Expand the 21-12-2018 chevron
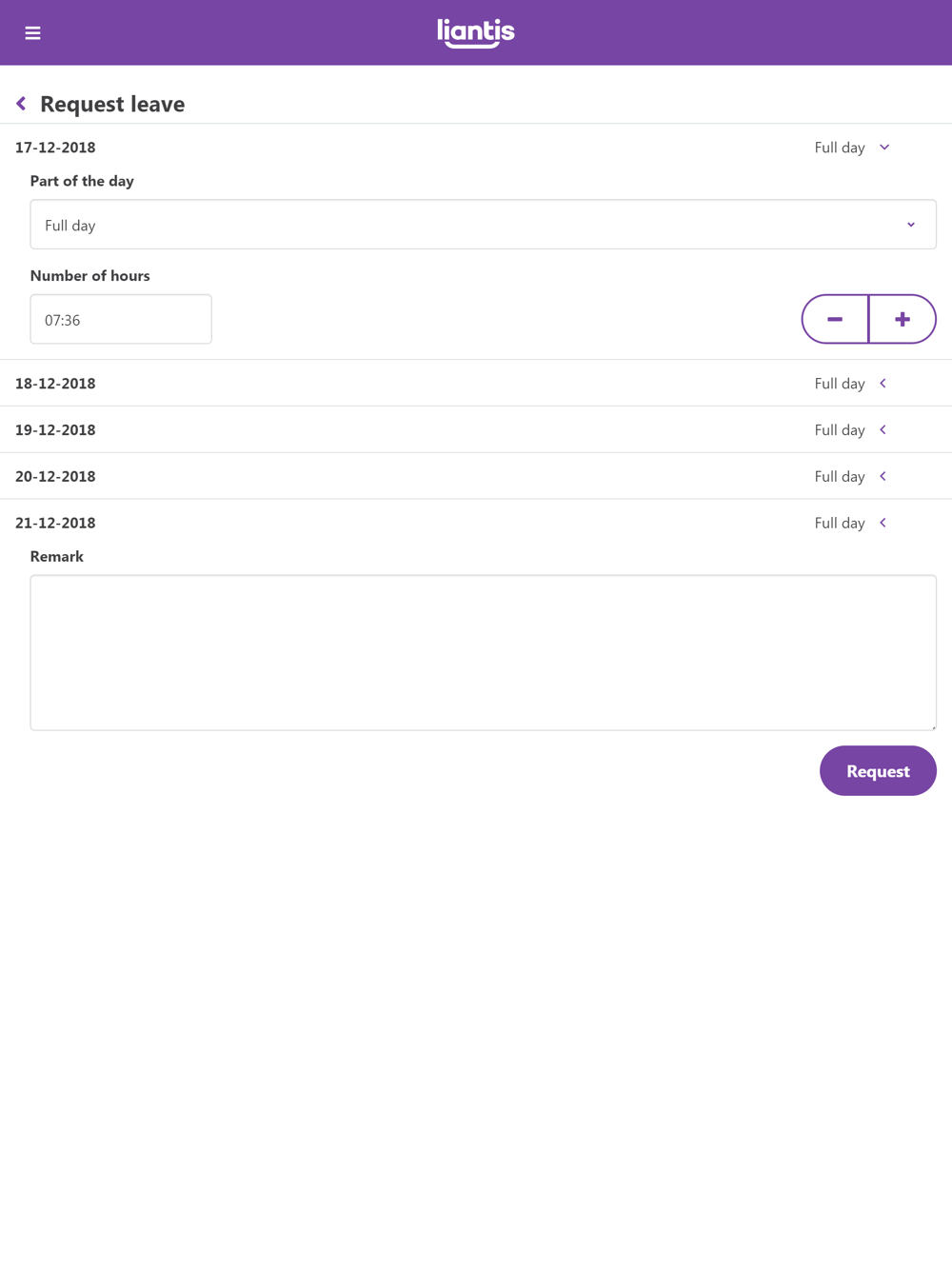 pyautogui.click(x=883, y=523)
